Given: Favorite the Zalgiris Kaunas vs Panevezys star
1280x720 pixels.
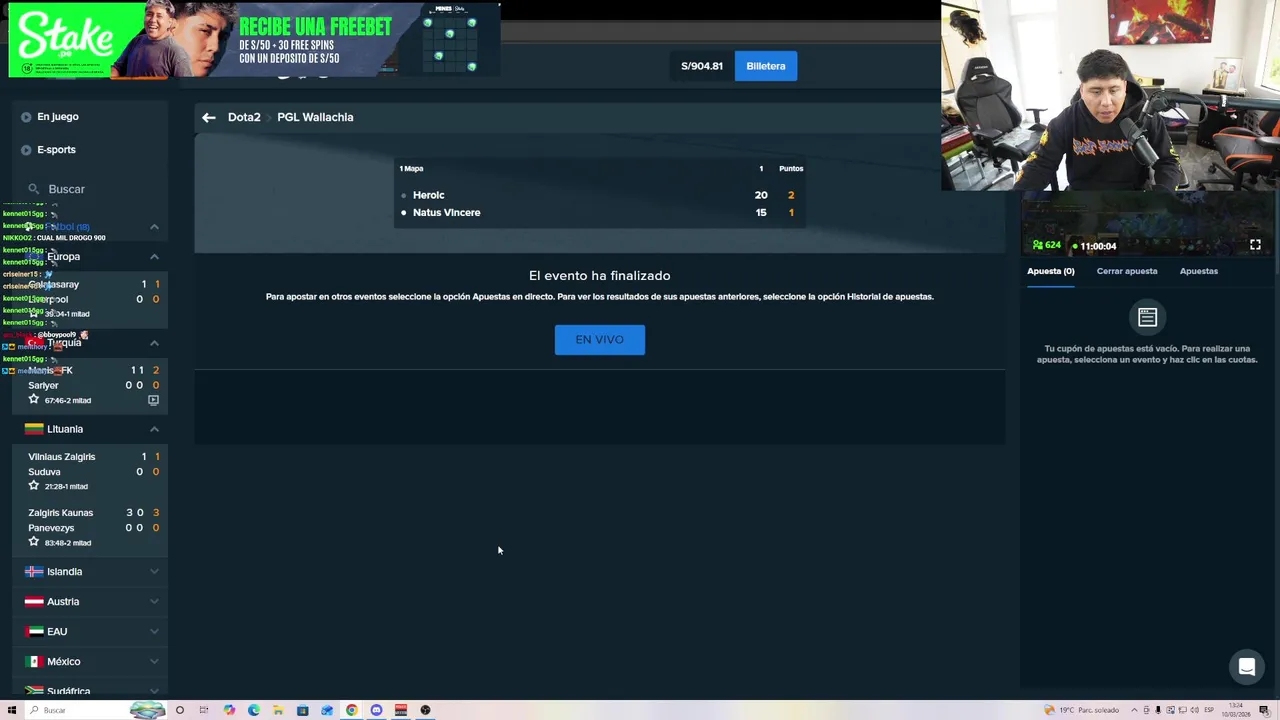Looking at the screenshot, I should (33, 541).
